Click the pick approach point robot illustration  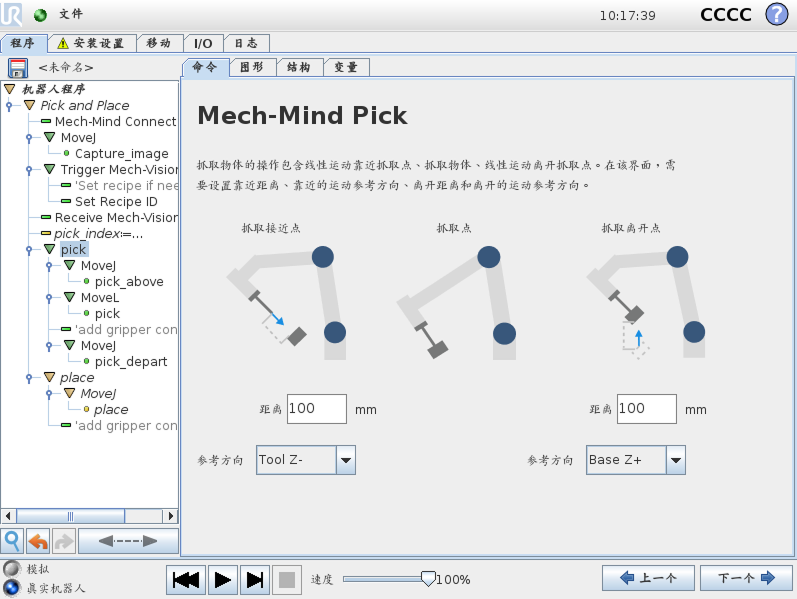286,304
